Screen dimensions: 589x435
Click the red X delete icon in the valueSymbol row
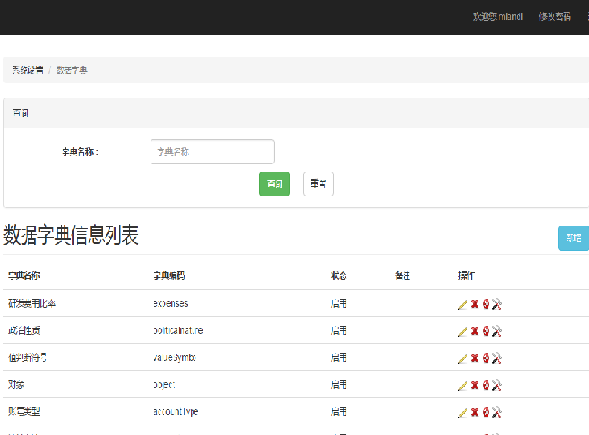tap(474, 358)
